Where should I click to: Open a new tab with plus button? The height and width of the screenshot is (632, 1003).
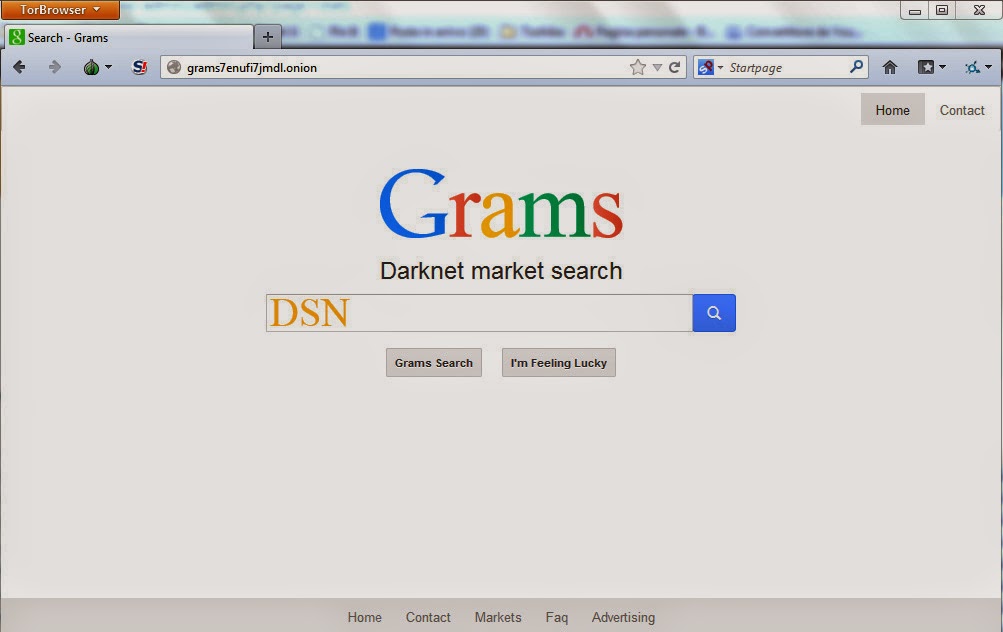268,37
